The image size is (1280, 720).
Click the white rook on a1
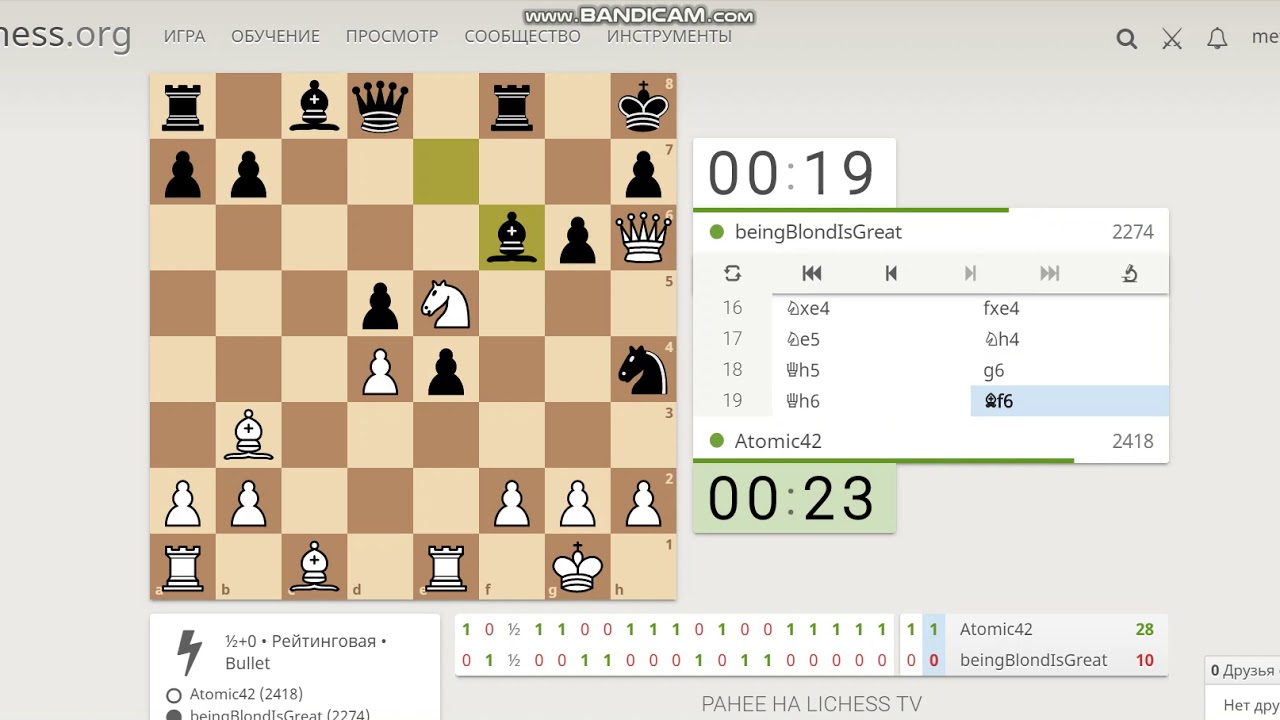tap(183, 567)
